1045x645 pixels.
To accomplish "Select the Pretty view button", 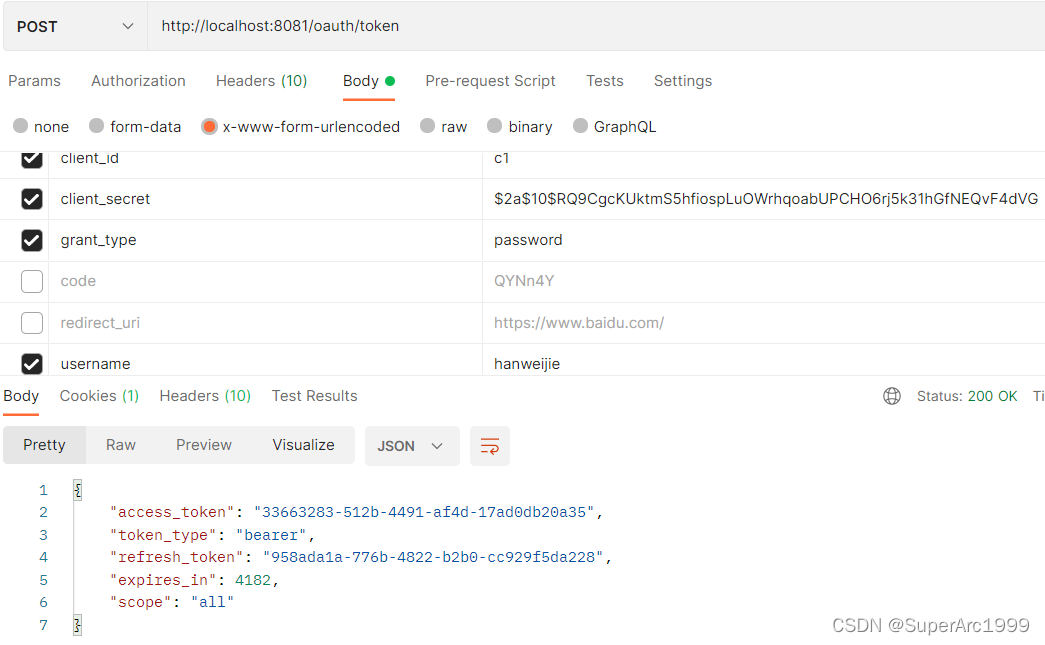I will (x=44, y=445).
